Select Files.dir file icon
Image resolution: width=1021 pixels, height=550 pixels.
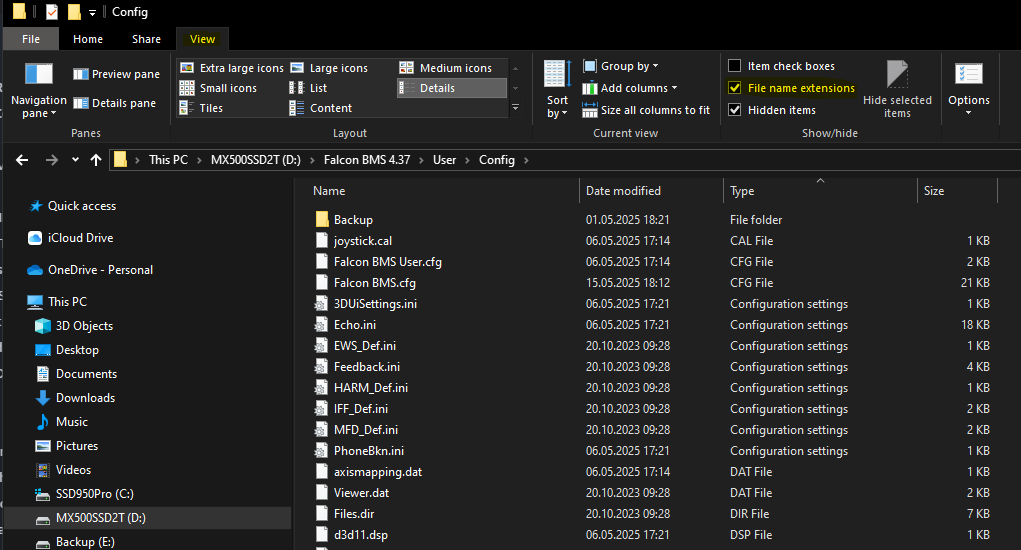point(322,514)
